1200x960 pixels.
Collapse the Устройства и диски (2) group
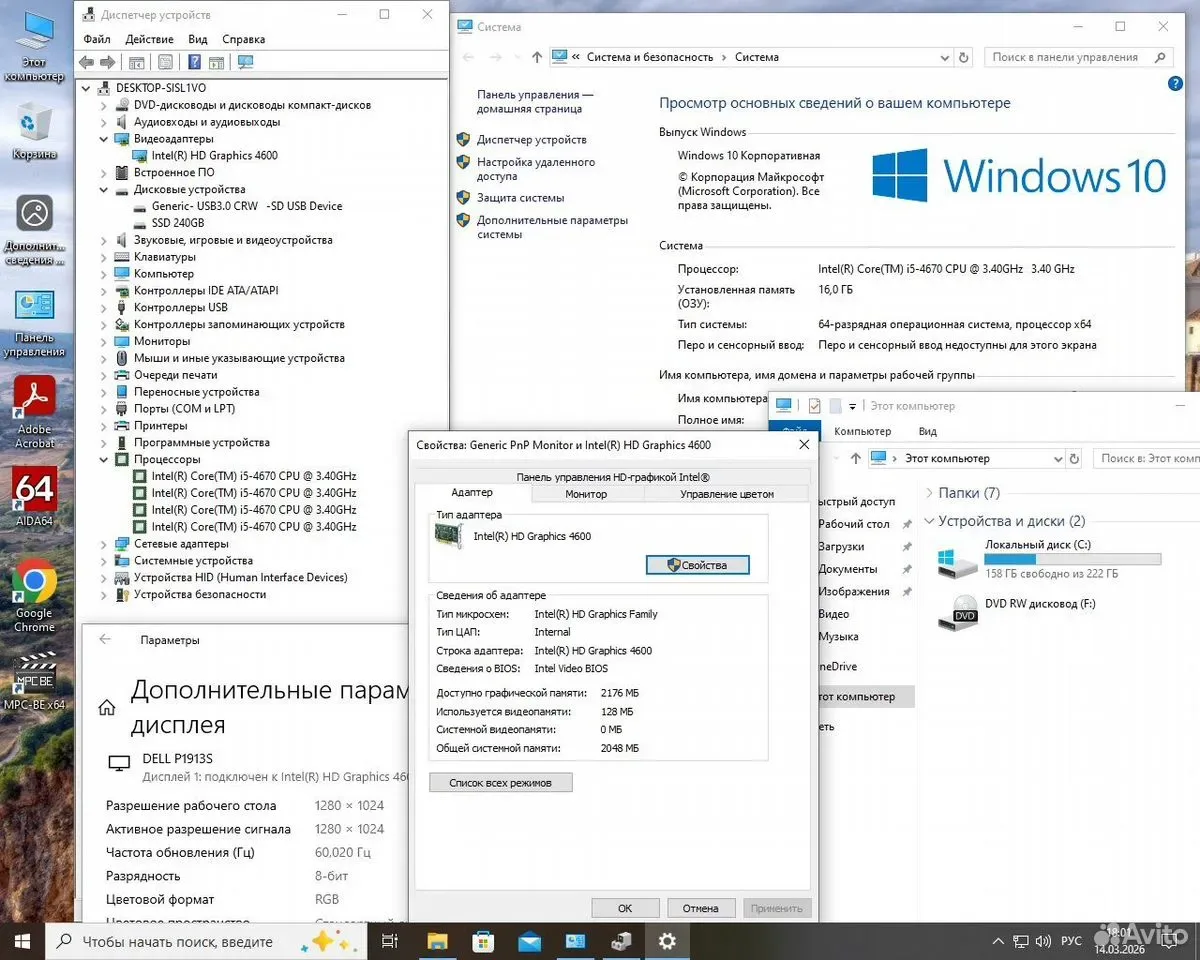(x=930, y=521)
